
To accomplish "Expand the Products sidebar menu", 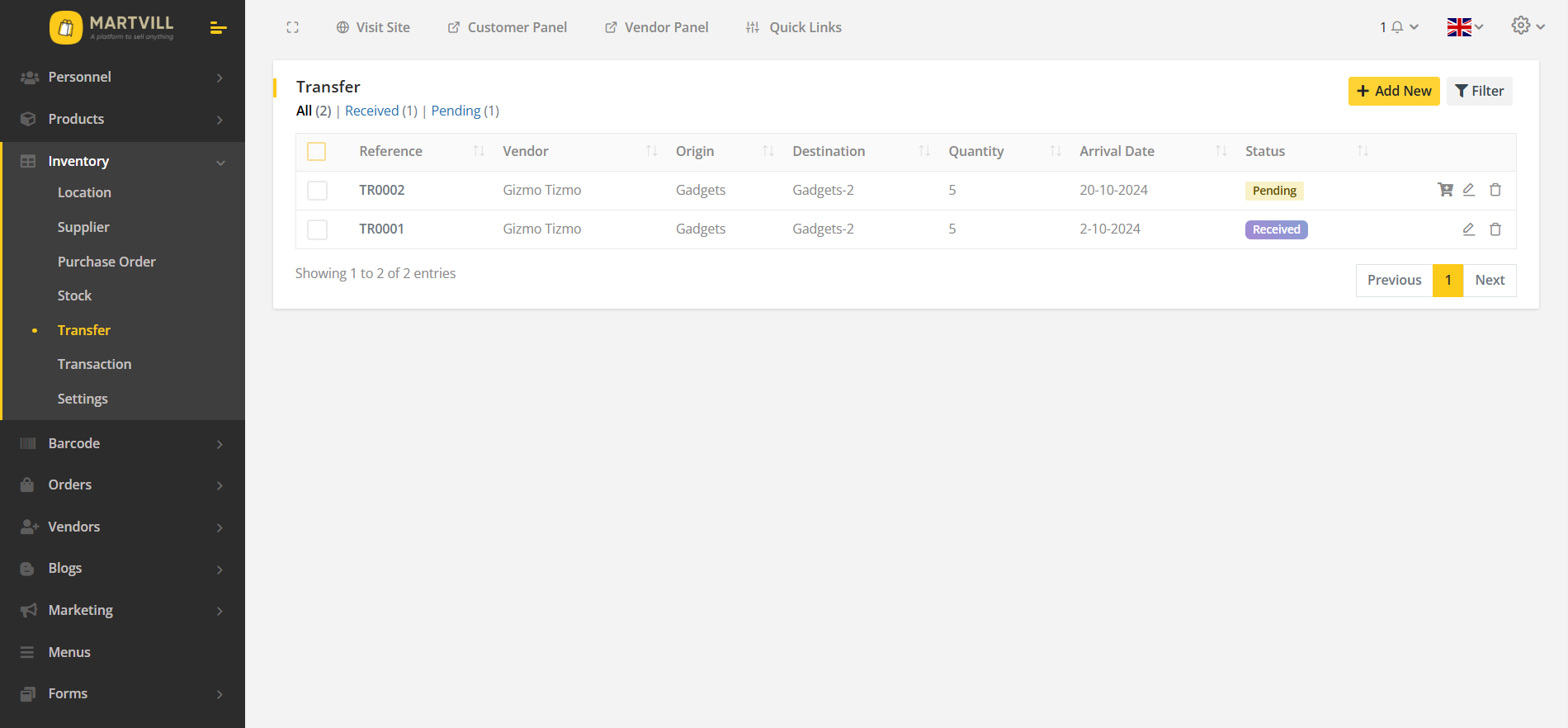I will point(122,119).
